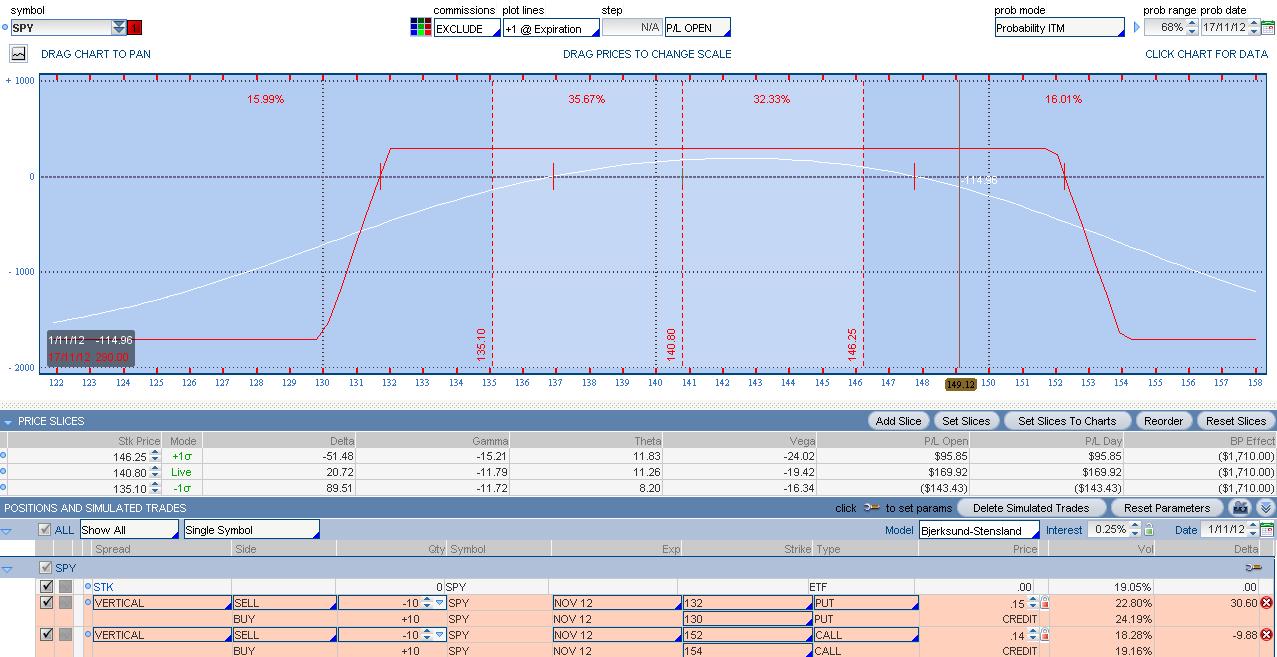Screen dimensions: 1277x657
Task: Open the commissions EXCLUDE dropdown
Action: pyautogui.click(x=466, y=28)
